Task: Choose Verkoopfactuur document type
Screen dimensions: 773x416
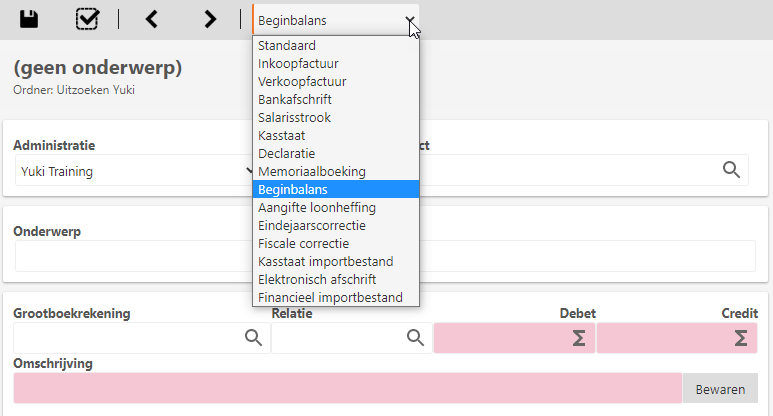Action: point(302,82)
